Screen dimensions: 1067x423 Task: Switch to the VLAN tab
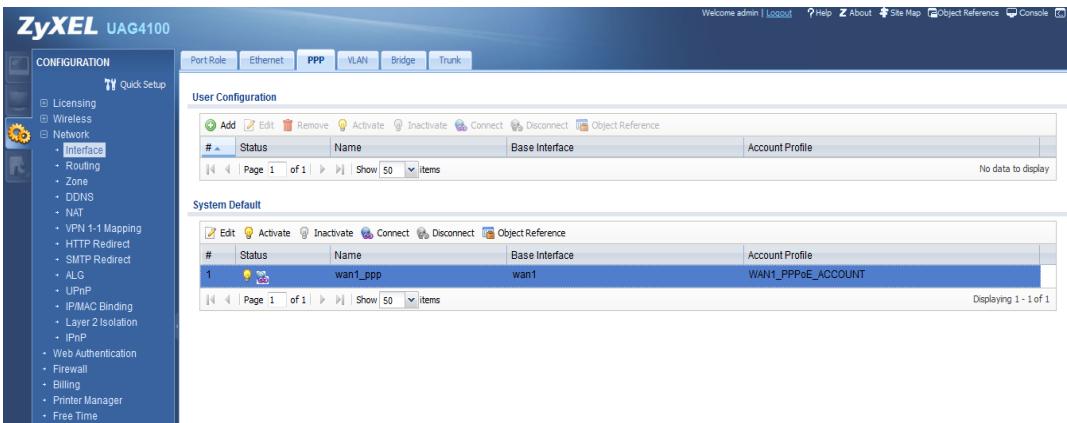(357, 61)
